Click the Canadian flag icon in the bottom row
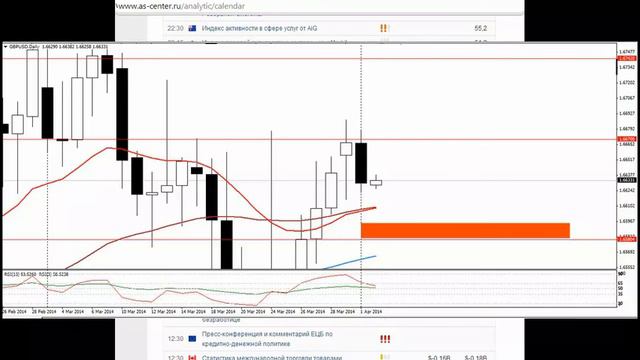The image size is (640, 360). (192, 358)
